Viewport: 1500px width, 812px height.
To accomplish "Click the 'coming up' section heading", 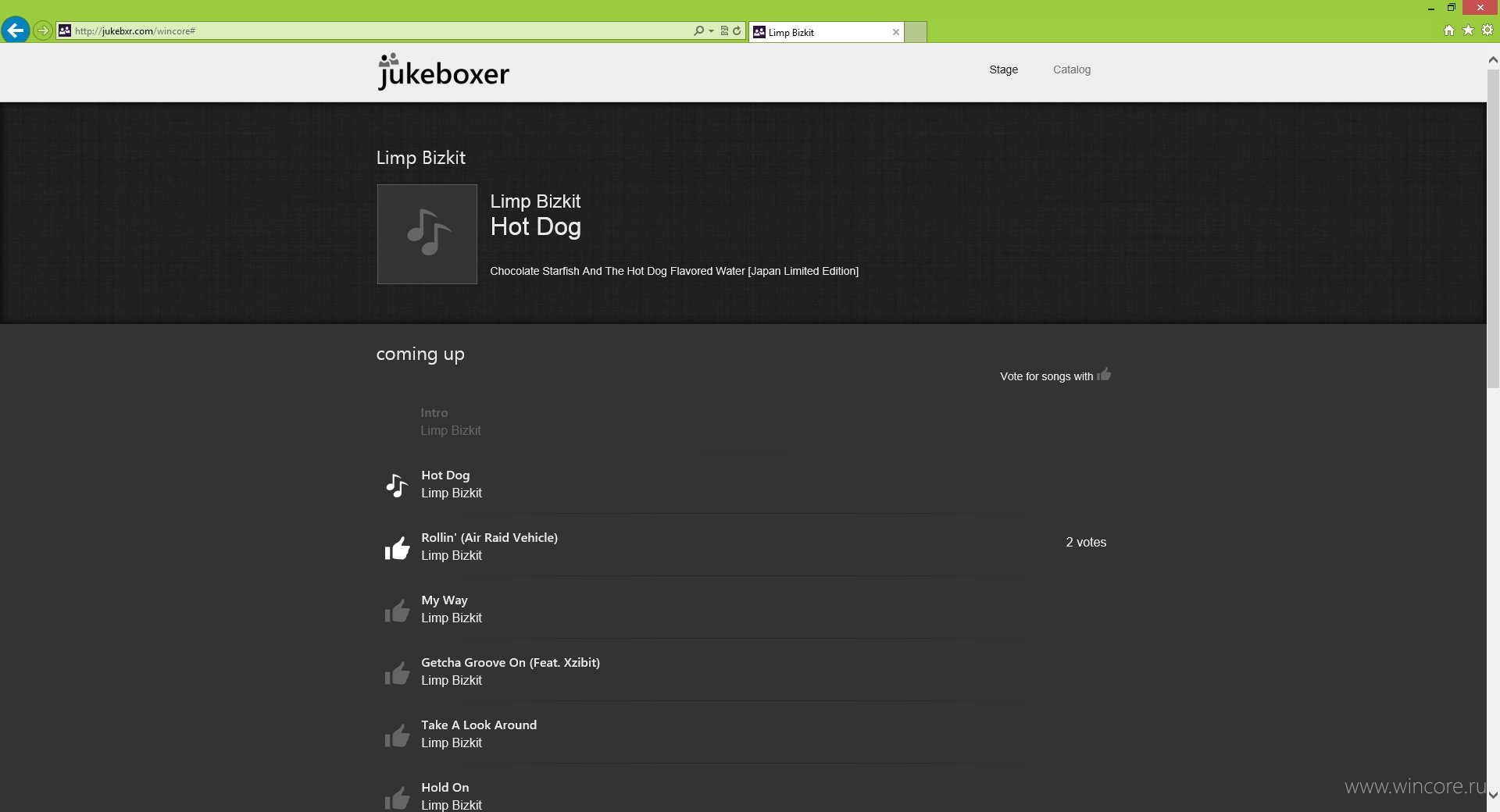I will 420,354.
